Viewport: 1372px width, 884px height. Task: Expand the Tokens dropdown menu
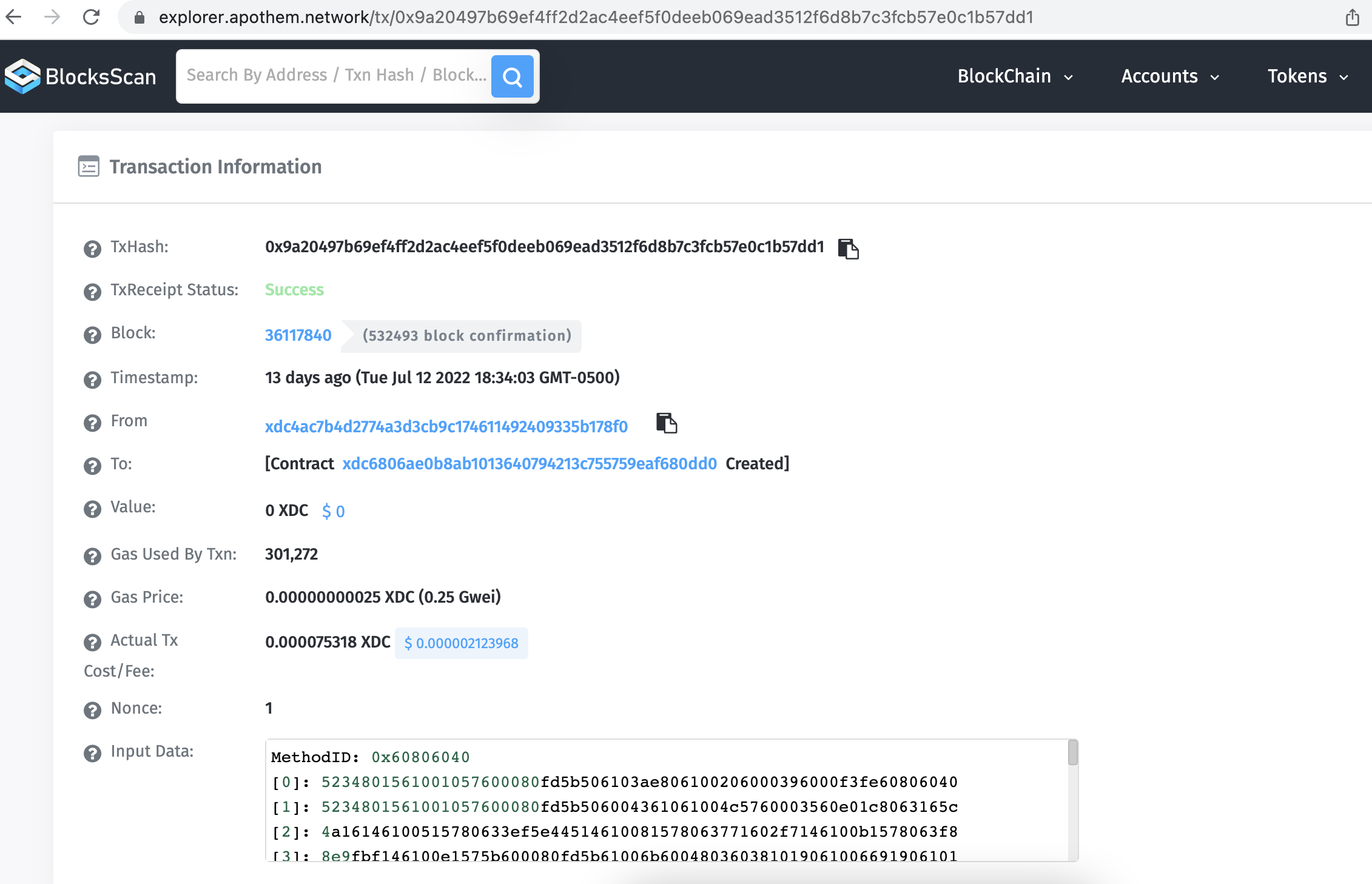point(1307,76)
